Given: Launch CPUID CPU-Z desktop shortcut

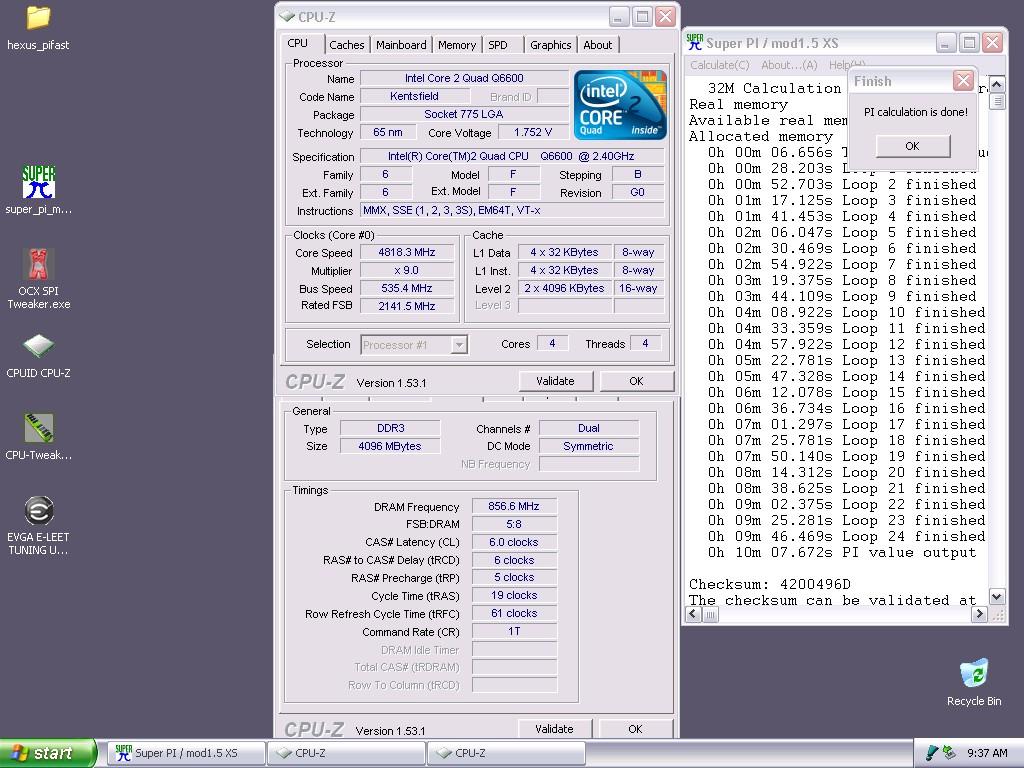Looking at the screenshot, I should point(39,356).
